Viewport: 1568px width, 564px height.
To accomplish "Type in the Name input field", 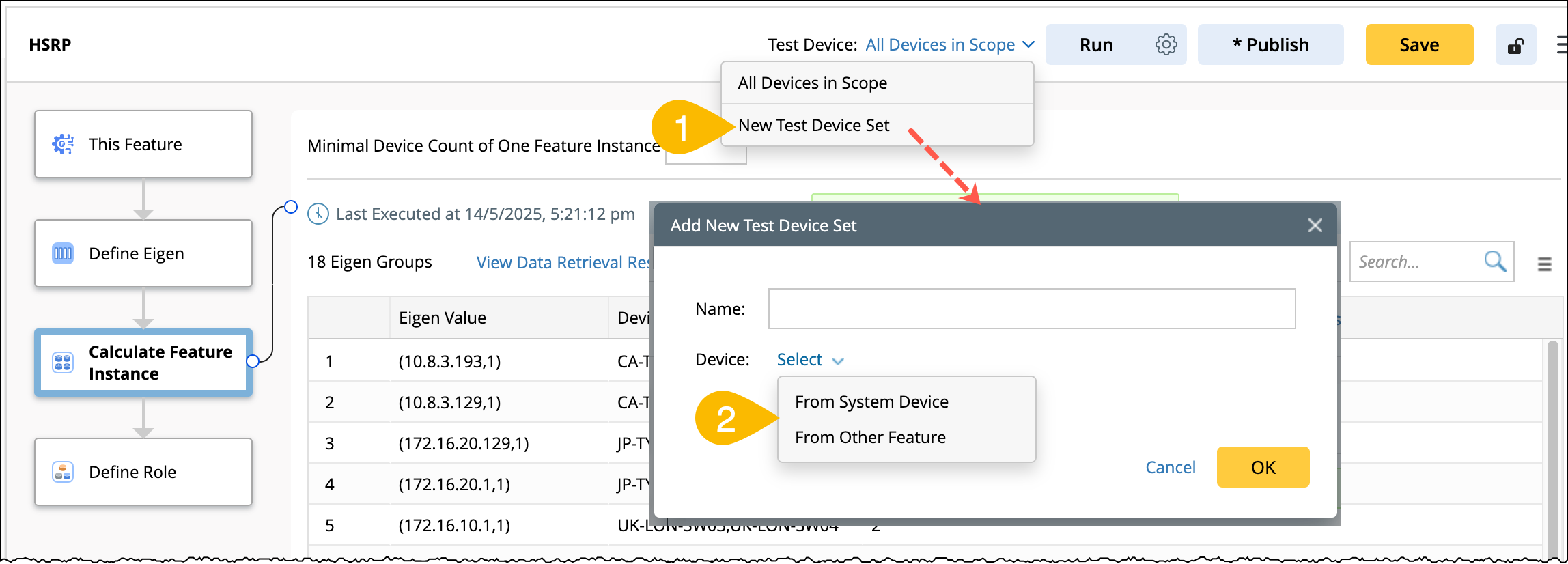I will [x=1031, y=309].
